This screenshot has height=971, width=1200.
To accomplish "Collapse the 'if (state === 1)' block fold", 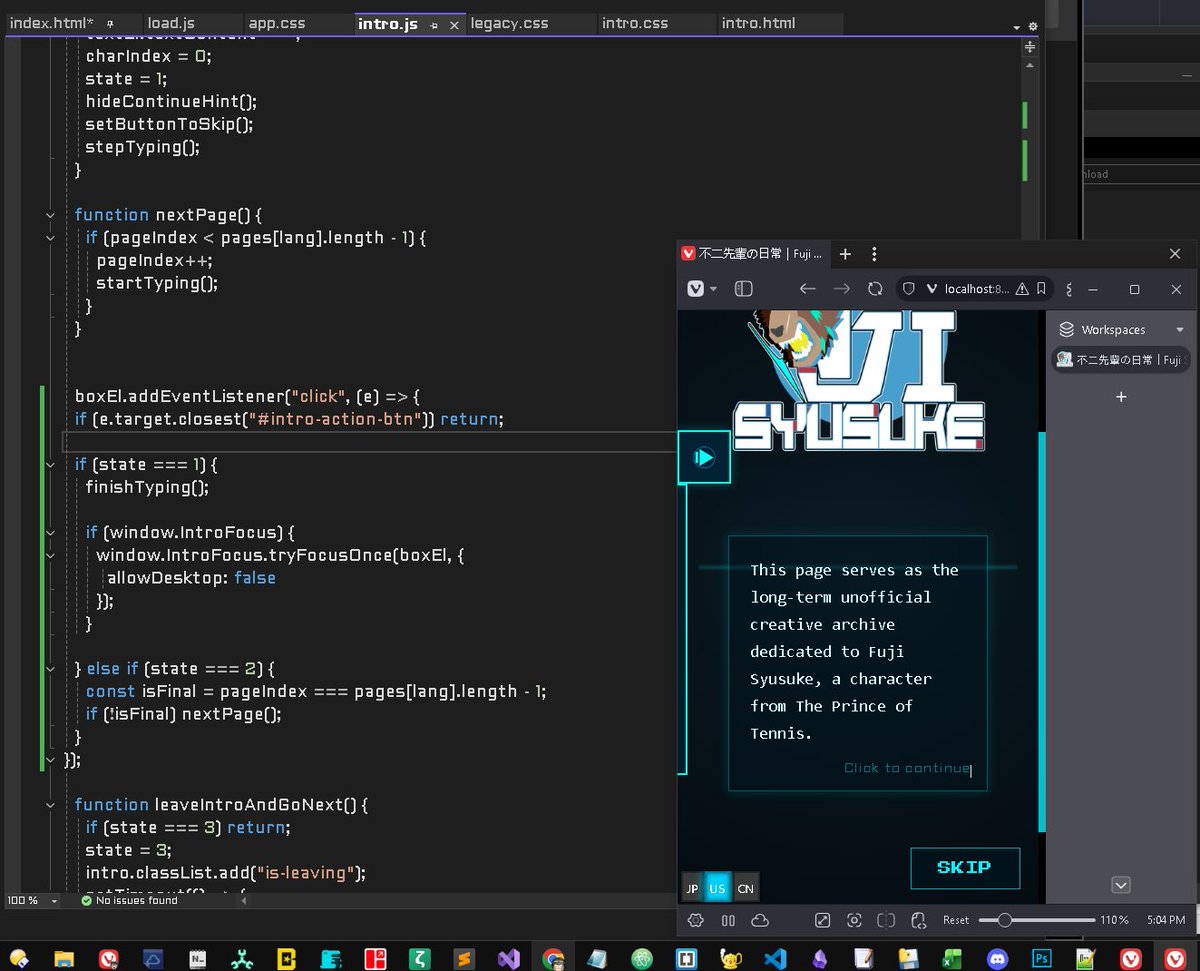I will pyautogui.click(x=50, y=464).
